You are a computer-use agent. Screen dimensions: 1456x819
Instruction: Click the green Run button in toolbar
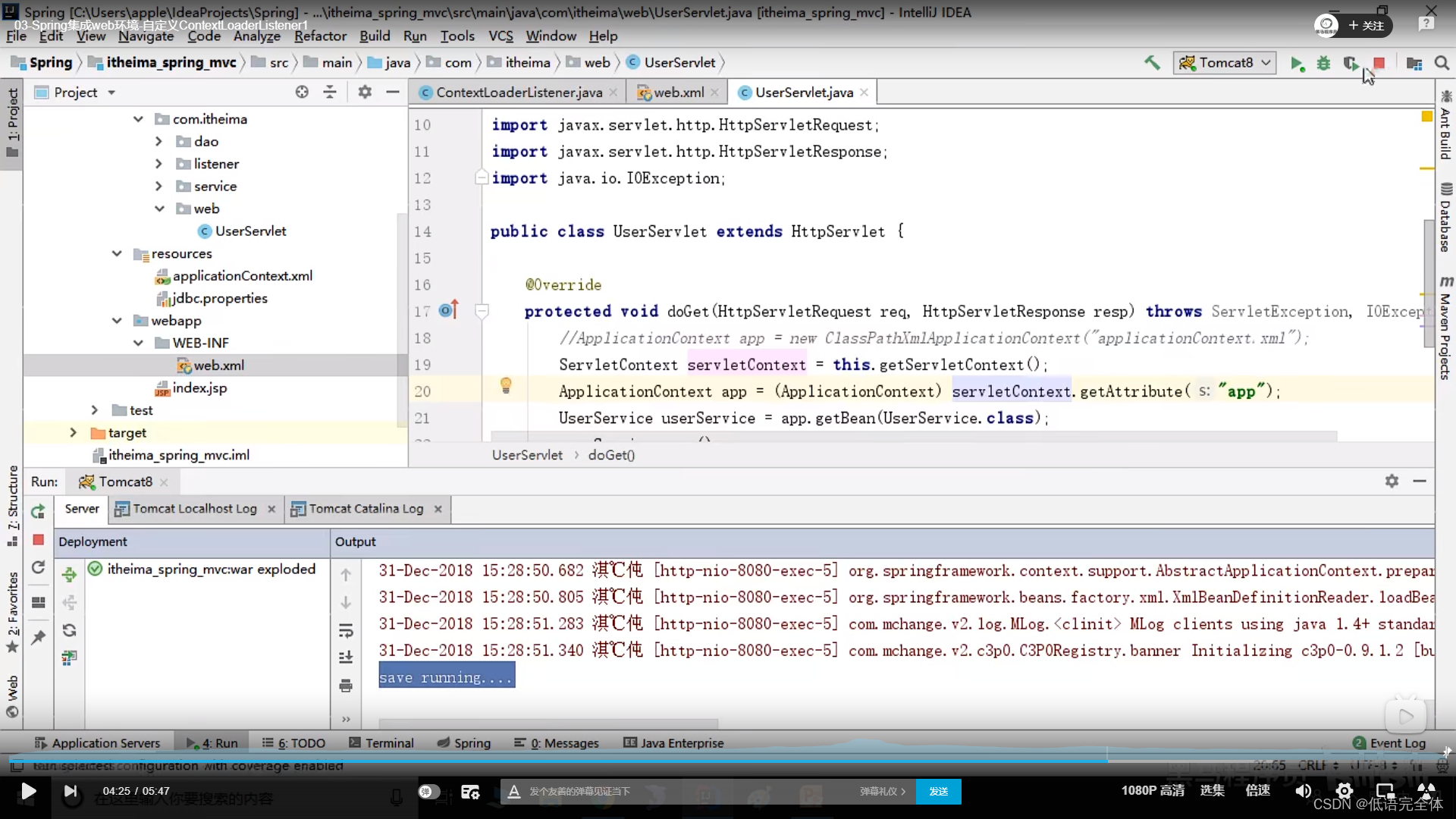[x=1297, y=64]
